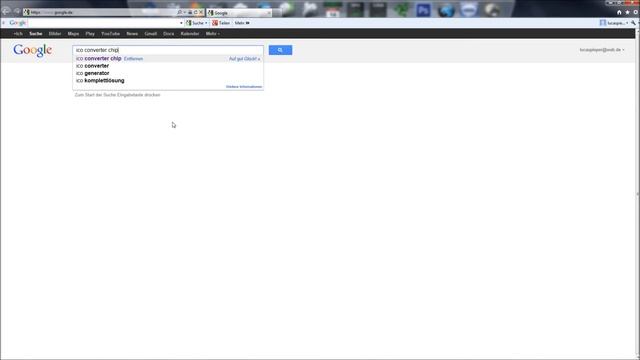This screenshot has width=640, height=360.
Task: Click the browser tools gear icon
Action: coord(636,12)
